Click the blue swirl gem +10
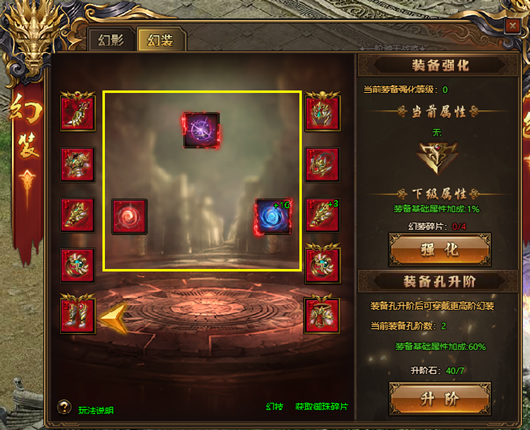530x430 pixels. [x=273, y=216]
